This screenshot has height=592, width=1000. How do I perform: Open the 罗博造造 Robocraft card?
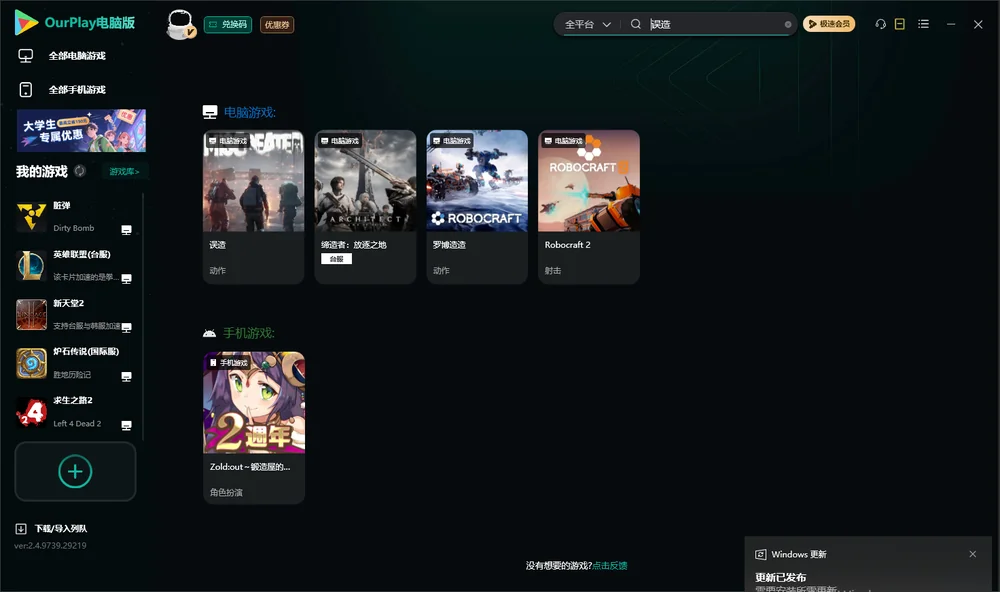click(476, 207)
